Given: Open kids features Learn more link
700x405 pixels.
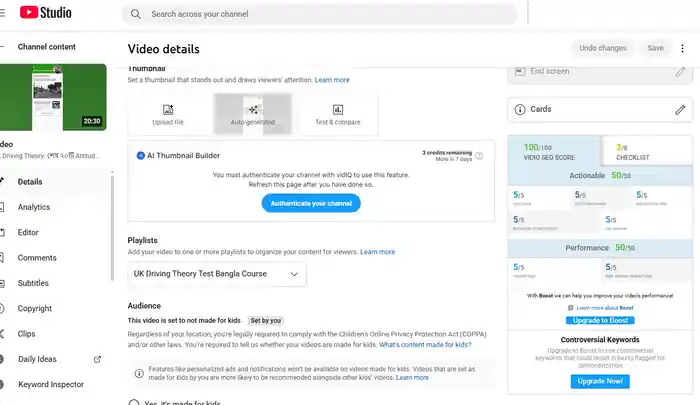Looking at the screenshot, I should click(412, 378).
